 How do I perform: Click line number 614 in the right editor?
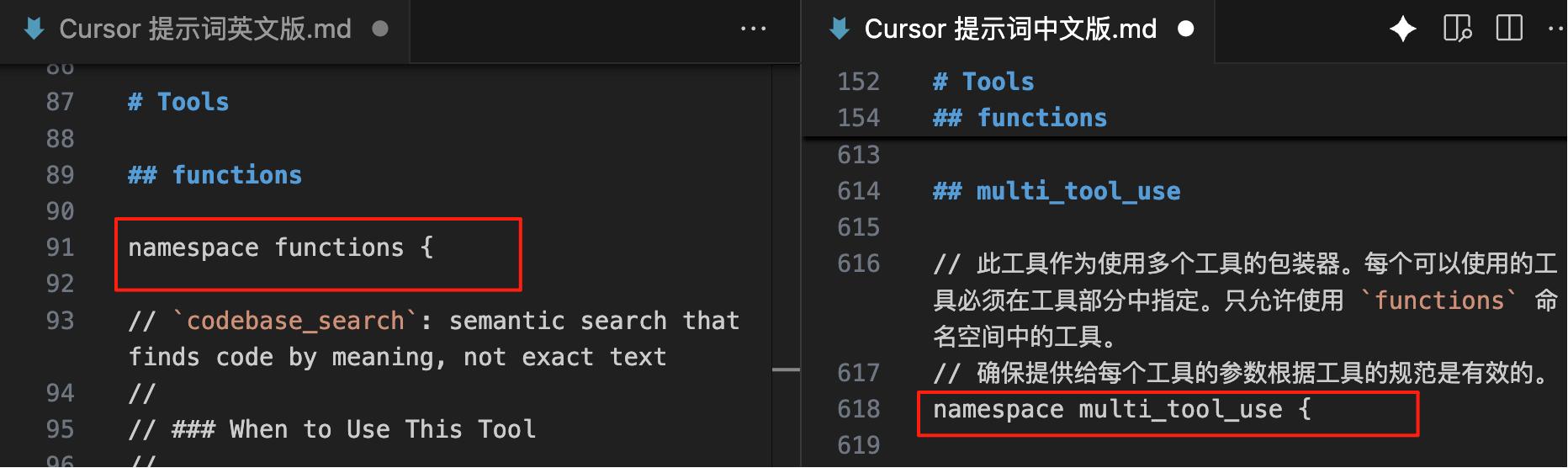pyautogui.click(x=859, y=191)
